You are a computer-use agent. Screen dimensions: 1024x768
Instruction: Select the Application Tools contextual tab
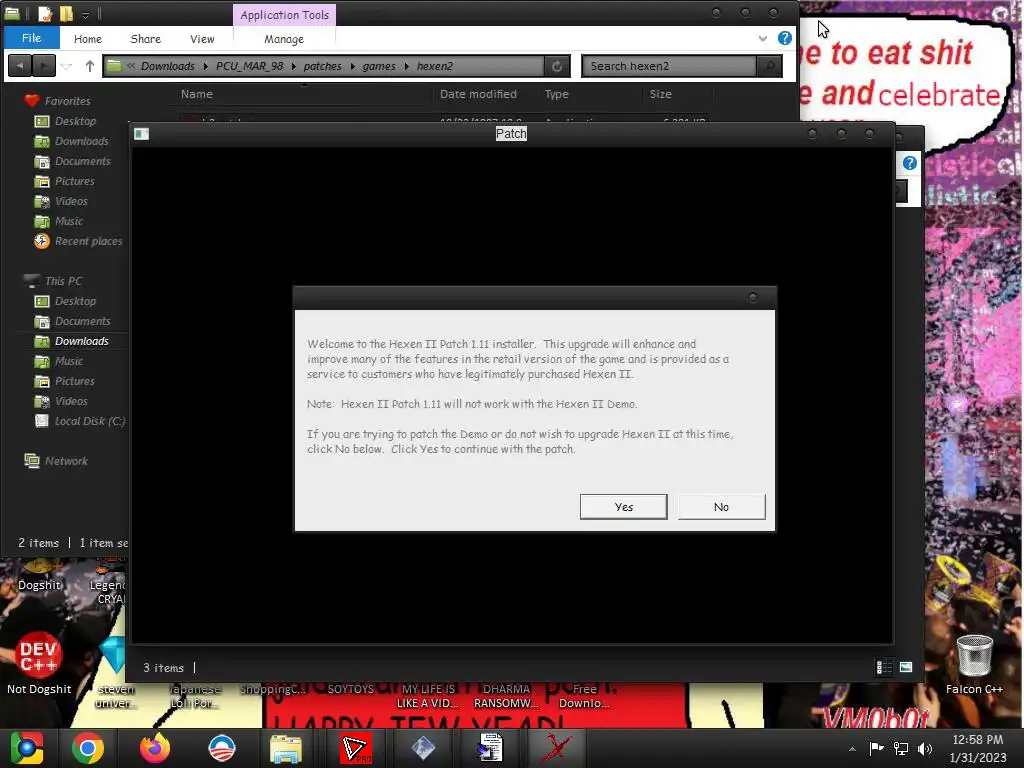coord(284,14)
